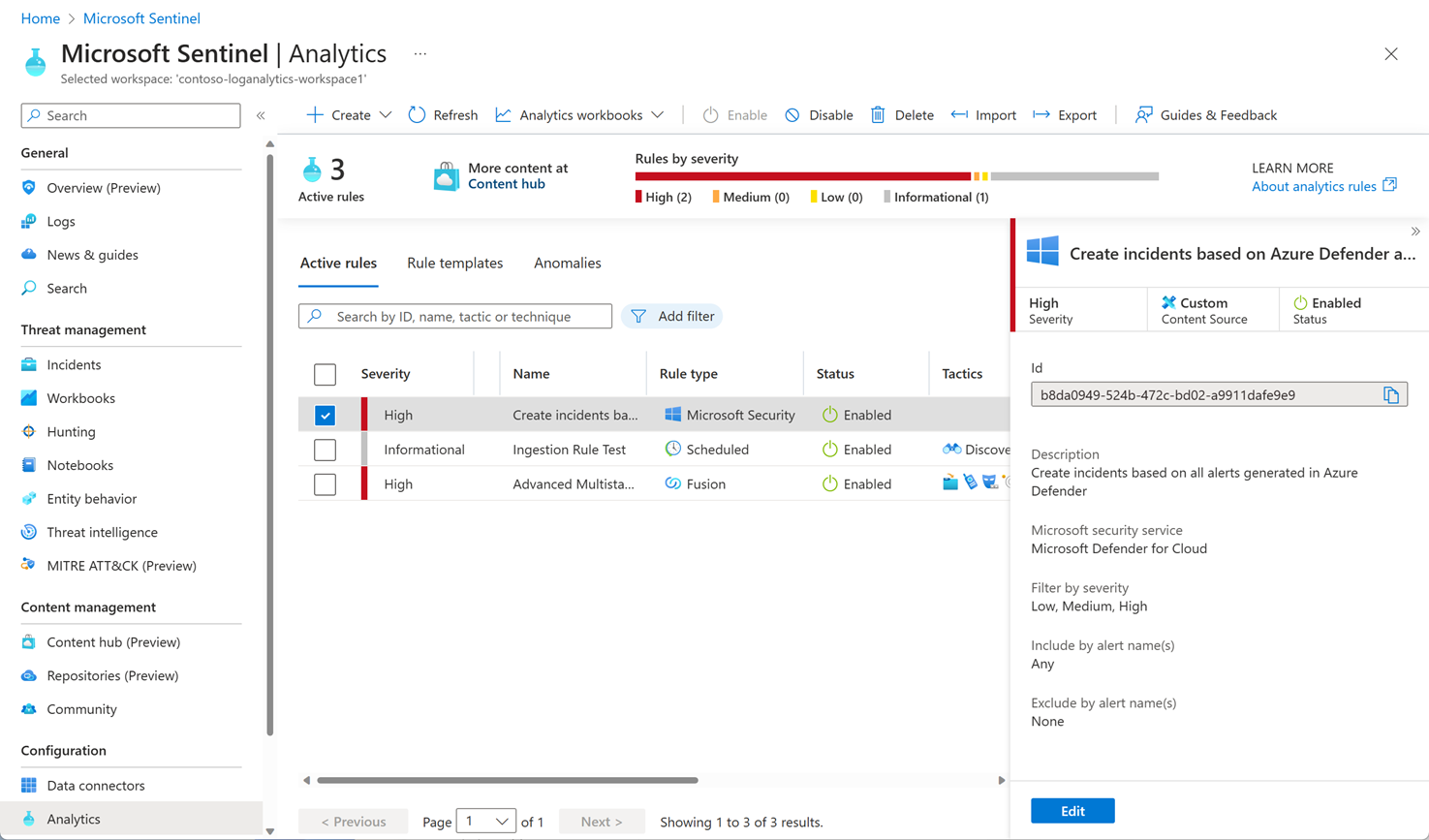Click the rule search by ID field

point(455,316)
